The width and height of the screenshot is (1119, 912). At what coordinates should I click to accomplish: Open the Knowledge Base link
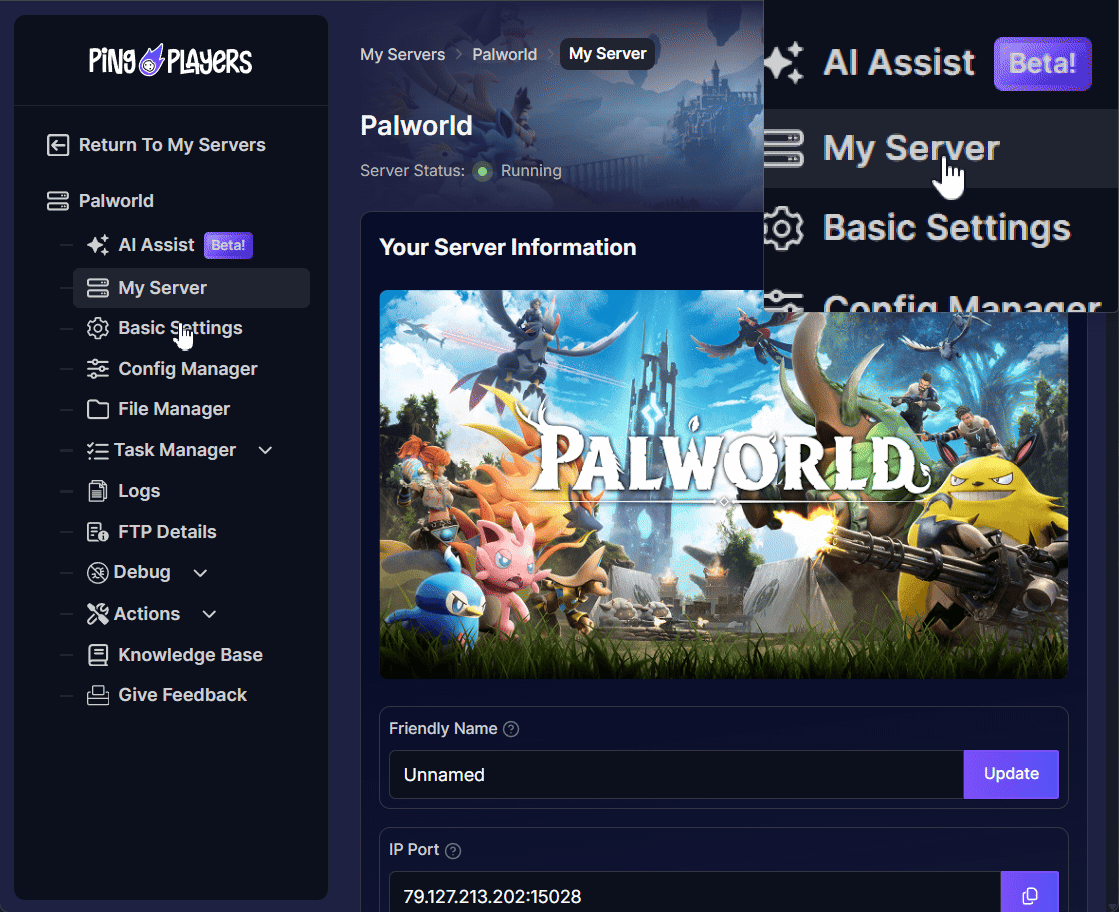click(191, 654)
